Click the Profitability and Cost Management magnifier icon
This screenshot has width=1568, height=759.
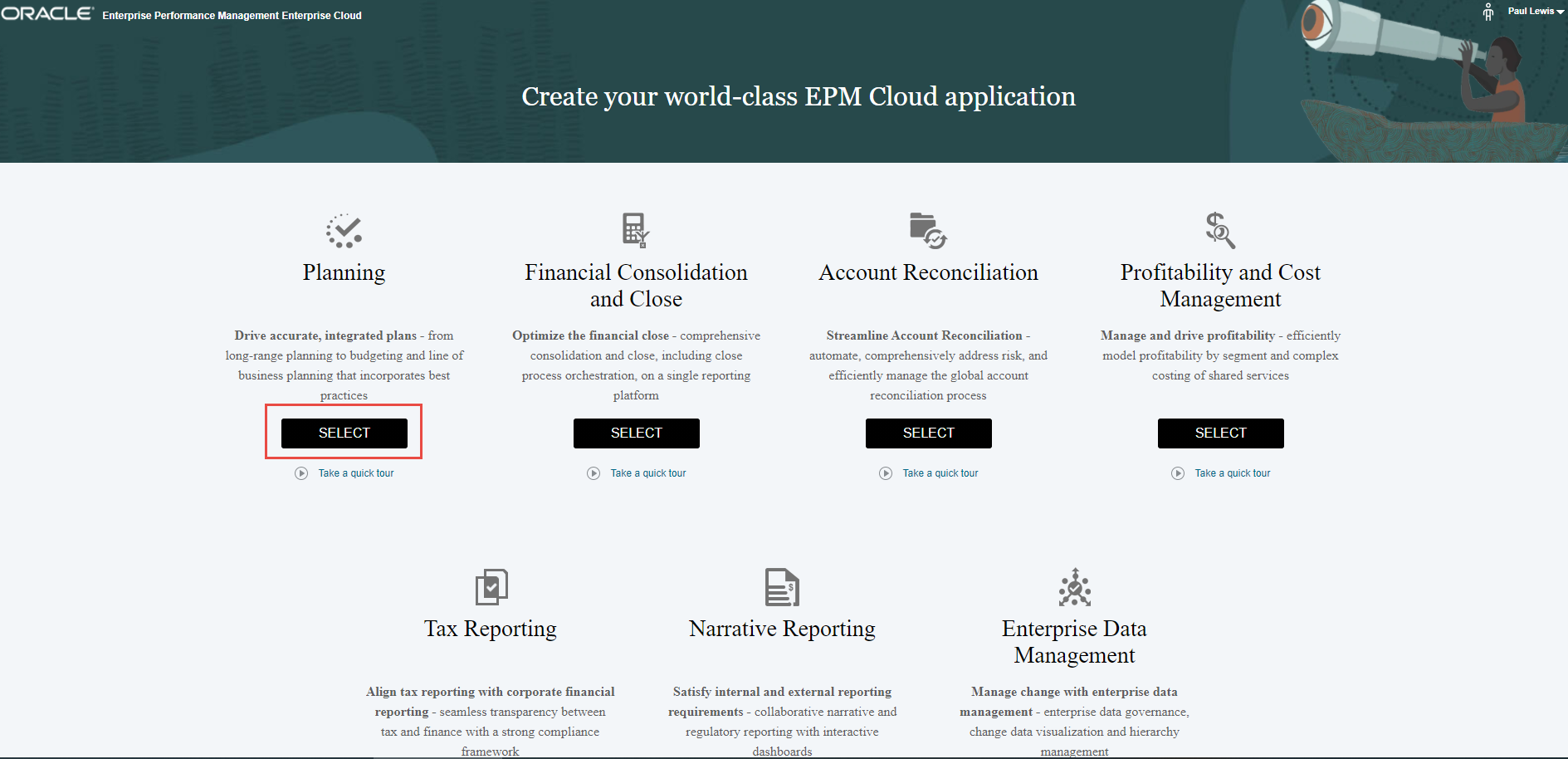coord(1220,230)
